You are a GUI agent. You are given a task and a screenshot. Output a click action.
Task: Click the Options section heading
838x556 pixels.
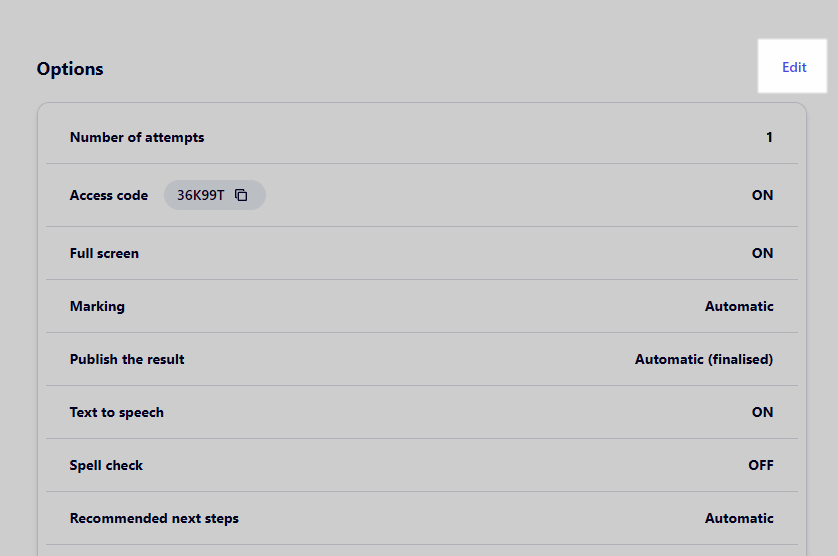pyautogui.click(x=70, y=69)
